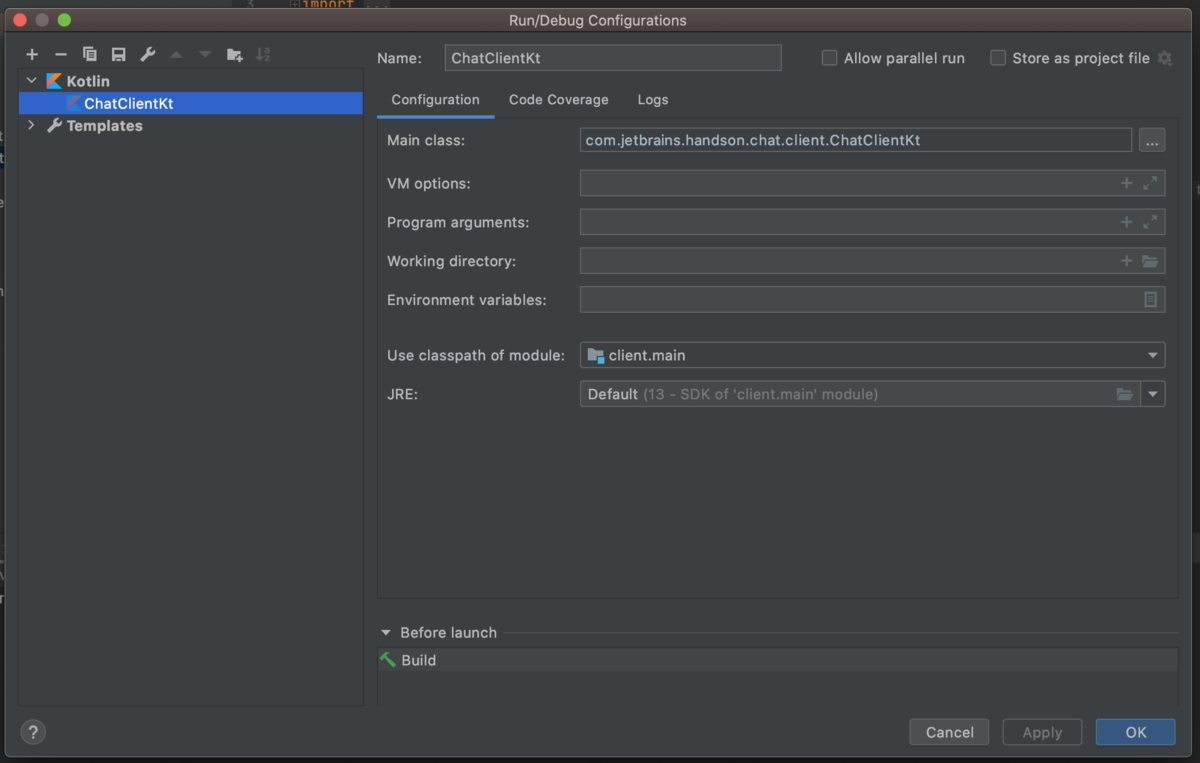
Task: Click the Kotlin logo icon in the tree
Action: tap(54, 81)
